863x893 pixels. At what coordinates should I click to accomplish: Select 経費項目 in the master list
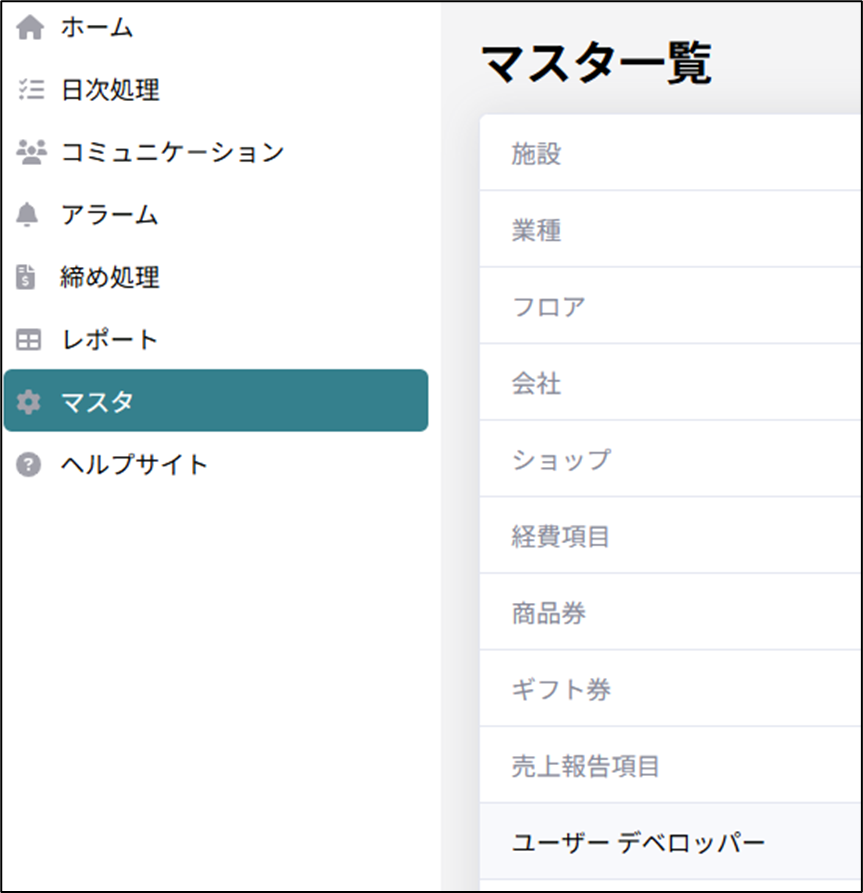tap(670, 536)
